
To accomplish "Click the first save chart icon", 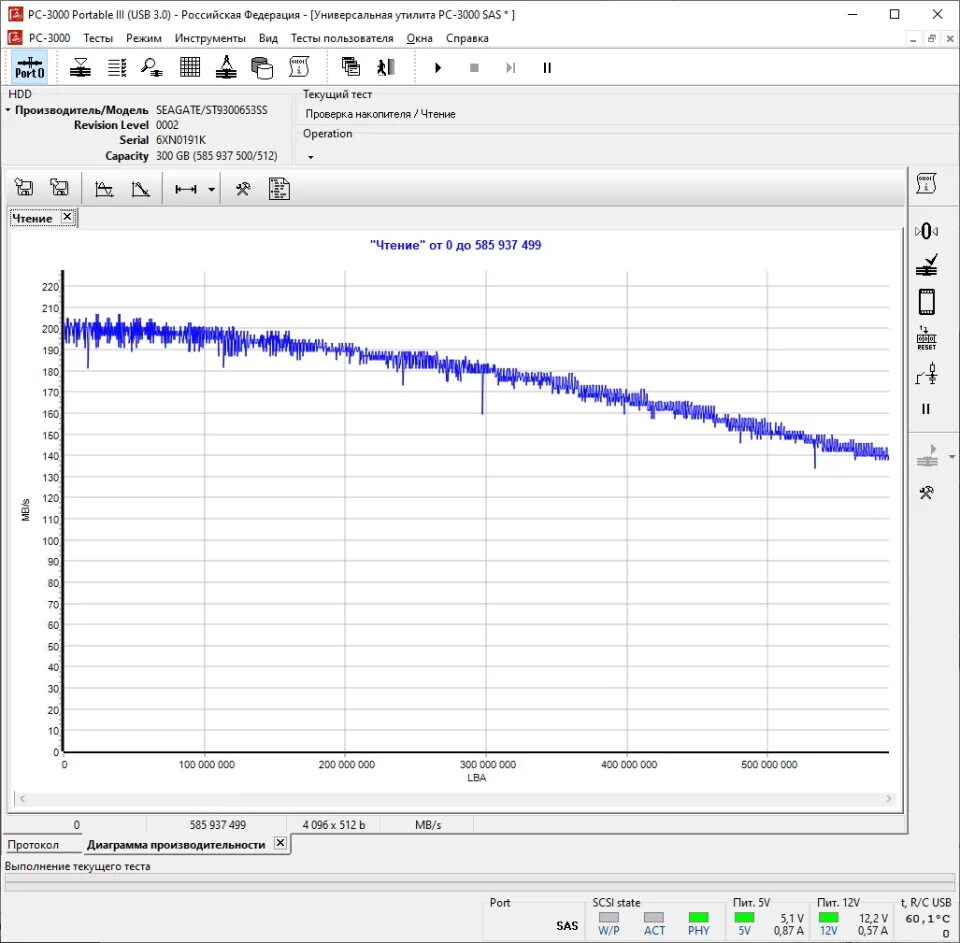I will (x=24, y=187).
